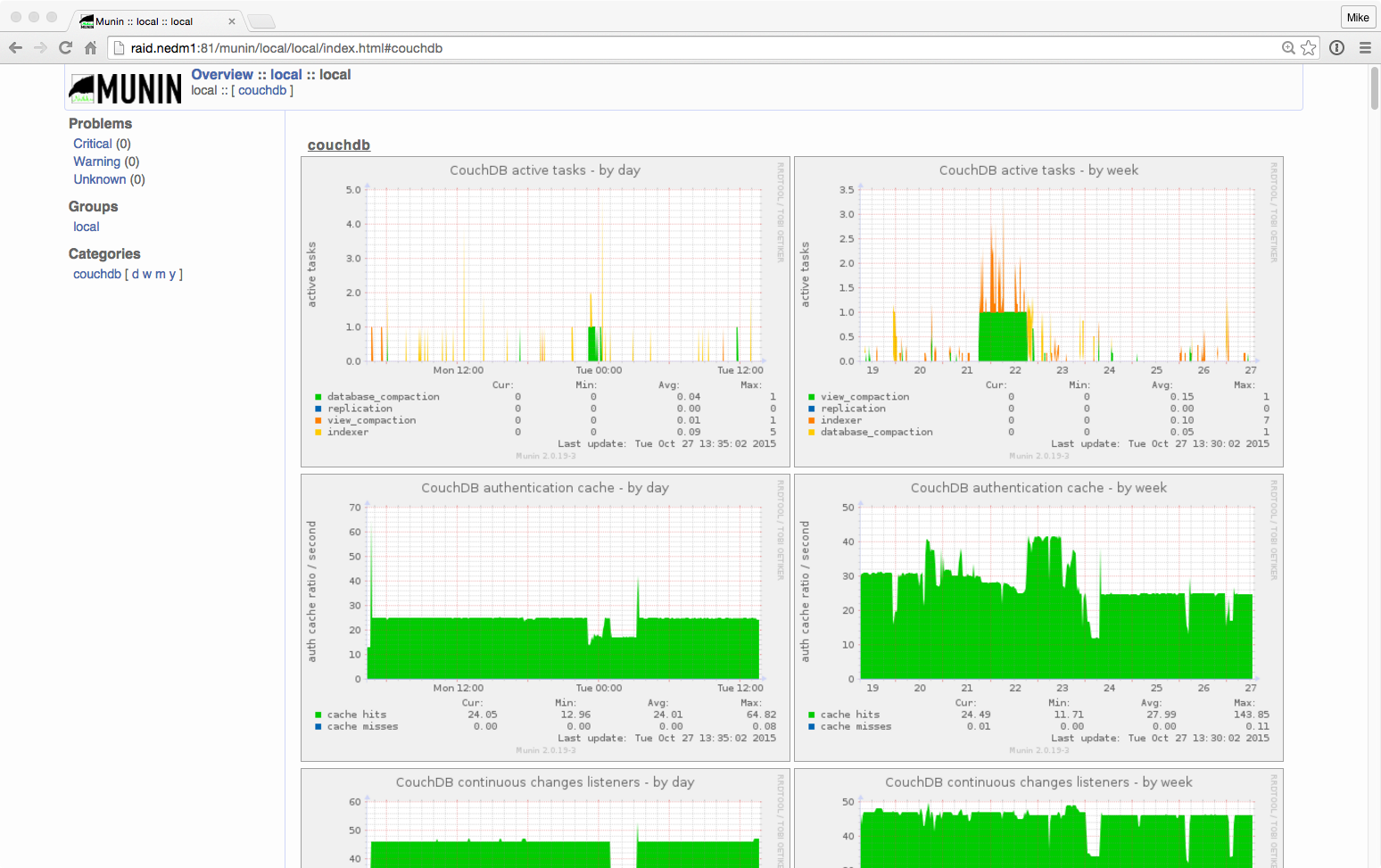Click the couchdb section heading
Image resolution: width=1381 pixels, height=868 pixels.
339,145
